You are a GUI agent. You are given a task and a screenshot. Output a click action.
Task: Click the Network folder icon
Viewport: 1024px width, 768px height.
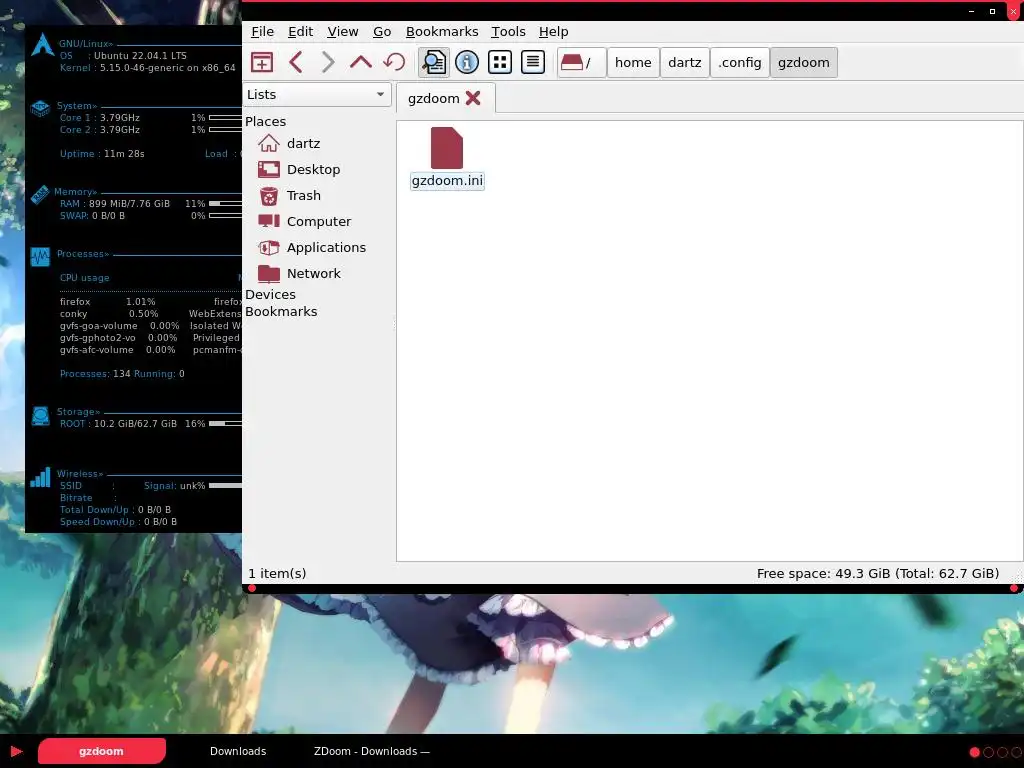click(x=268, y=274)
